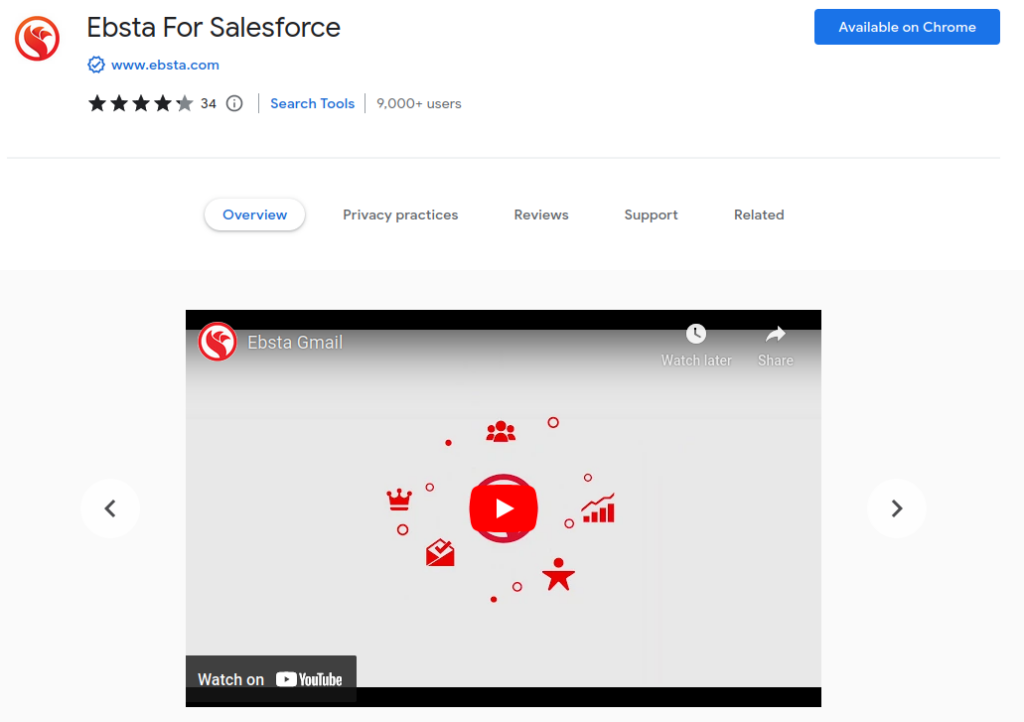Advance to the next carousel slide
This screenshot has height=722, width=1024.
[897, 508]
